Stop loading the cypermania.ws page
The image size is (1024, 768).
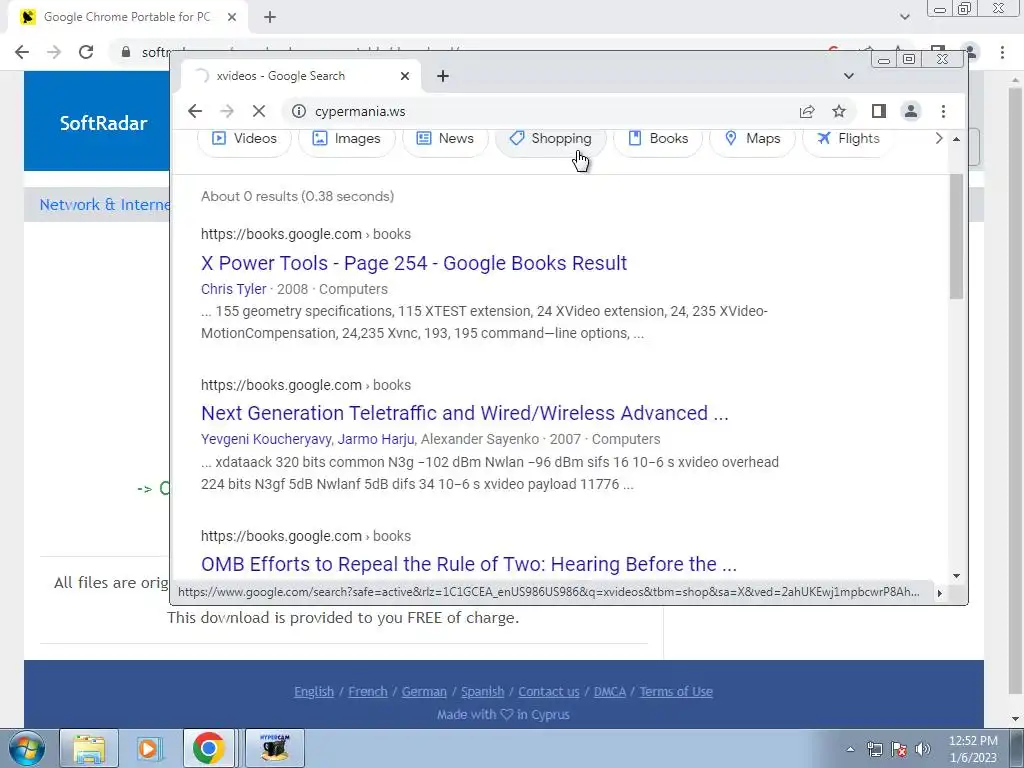click(259, 111)
